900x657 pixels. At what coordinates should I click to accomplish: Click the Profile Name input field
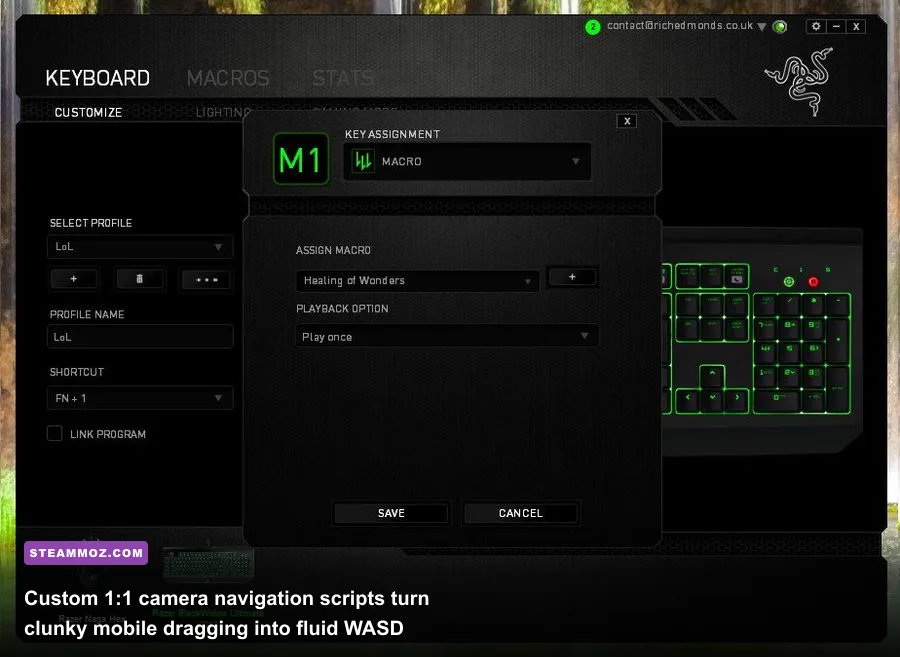(140, 337)
